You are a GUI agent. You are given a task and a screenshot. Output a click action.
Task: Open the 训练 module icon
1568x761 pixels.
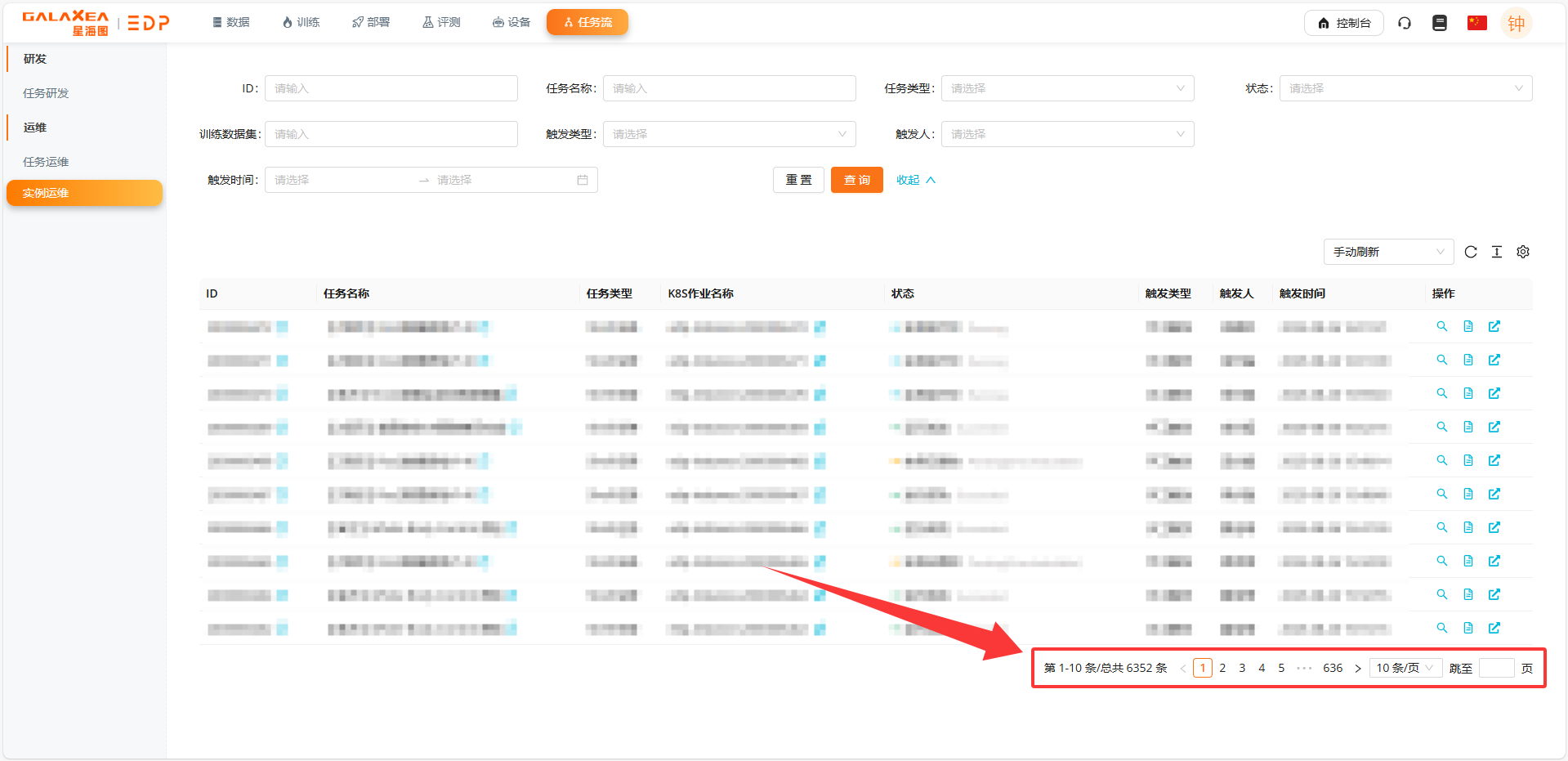tap(288, 22)
